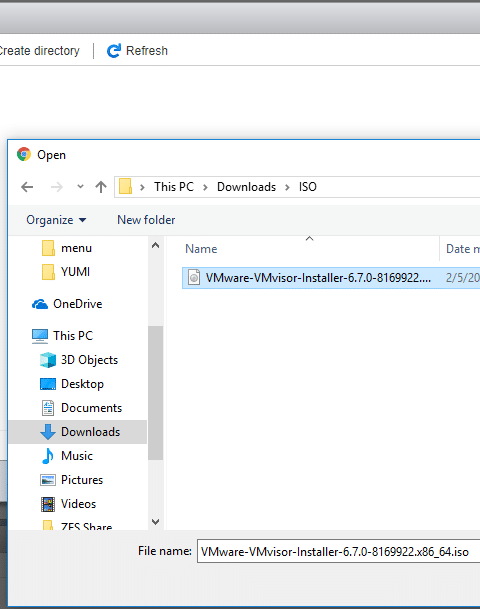Sort files by the Date modified column

pyautogui.click(x=462, y=249)
